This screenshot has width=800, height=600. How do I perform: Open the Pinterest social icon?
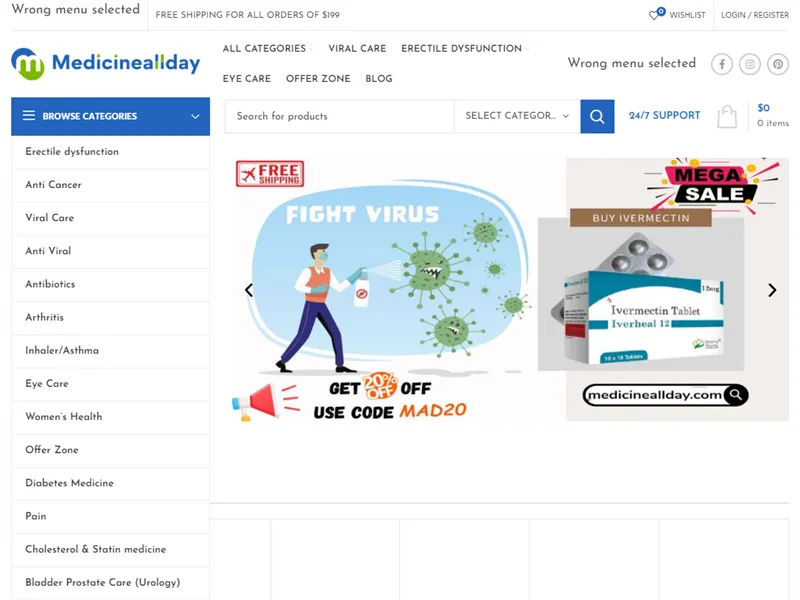778,64
